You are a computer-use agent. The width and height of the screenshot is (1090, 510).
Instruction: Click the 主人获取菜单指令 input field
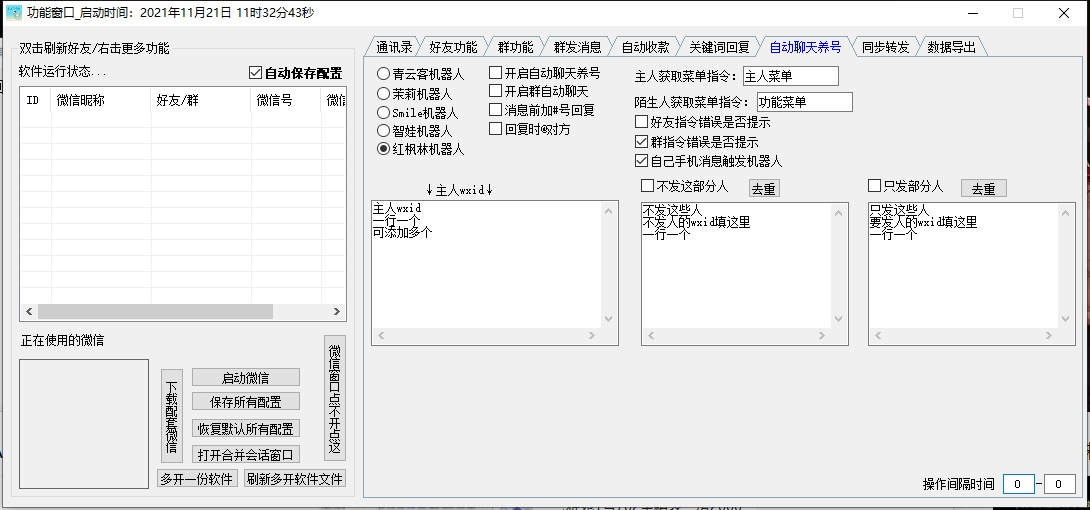(789, 76)
